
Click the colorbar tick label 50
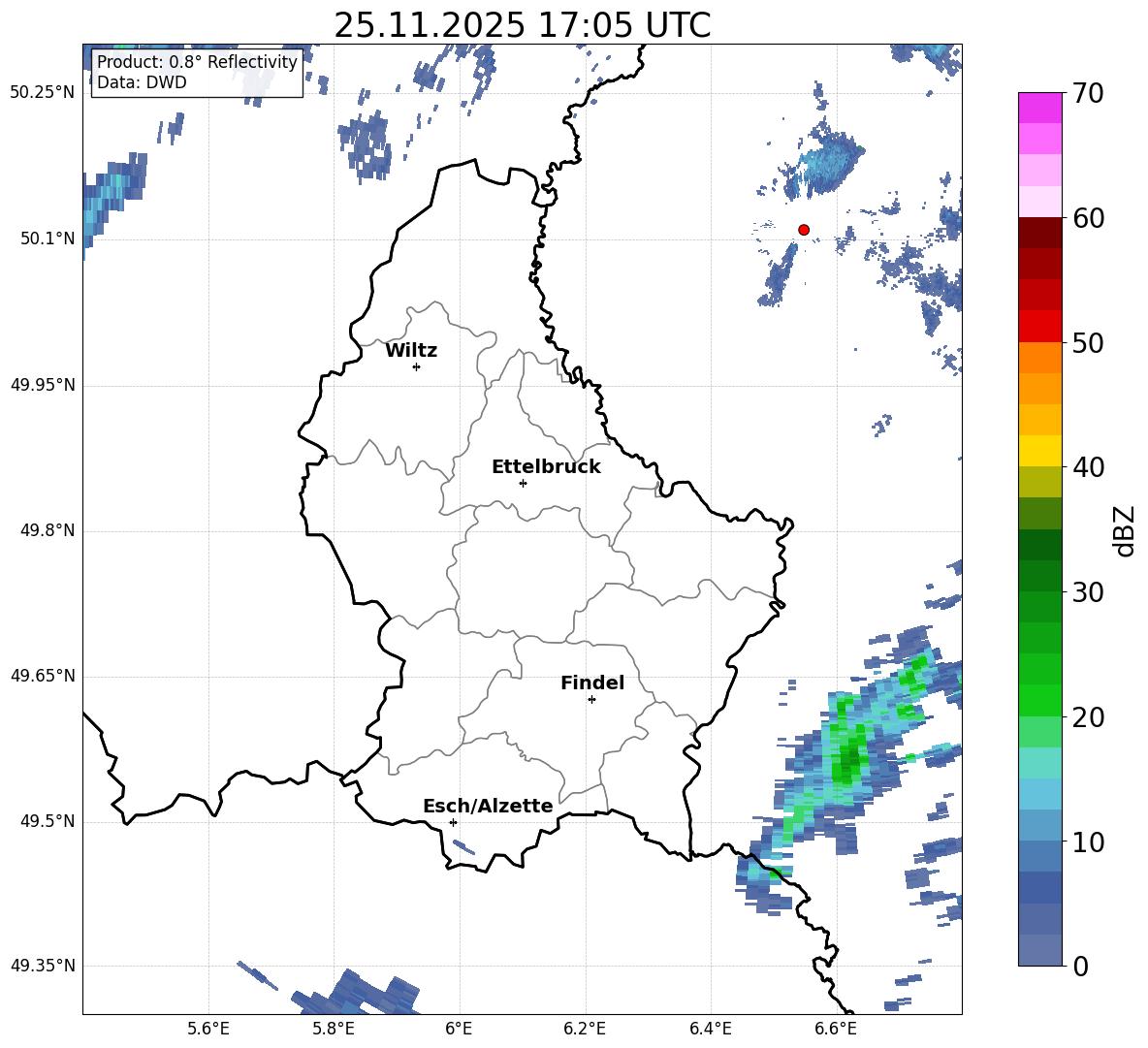[1088, 343]
